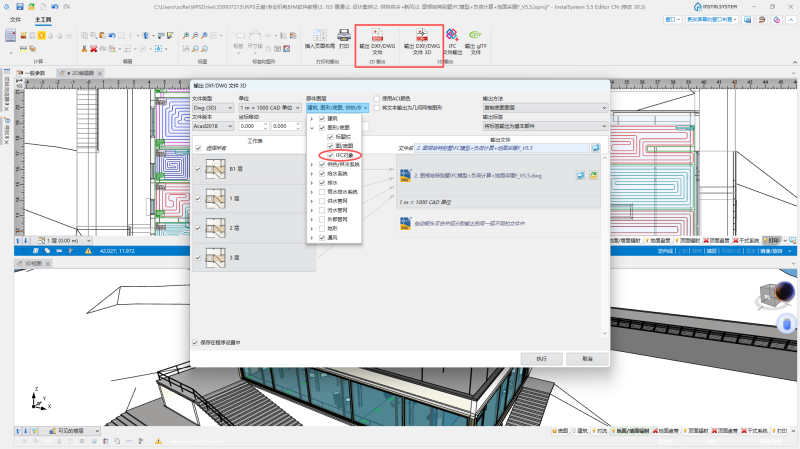Uncheck the B1 层 worksheet checkbox
Screen dimensions: 800x449
[x=198, y=169]
